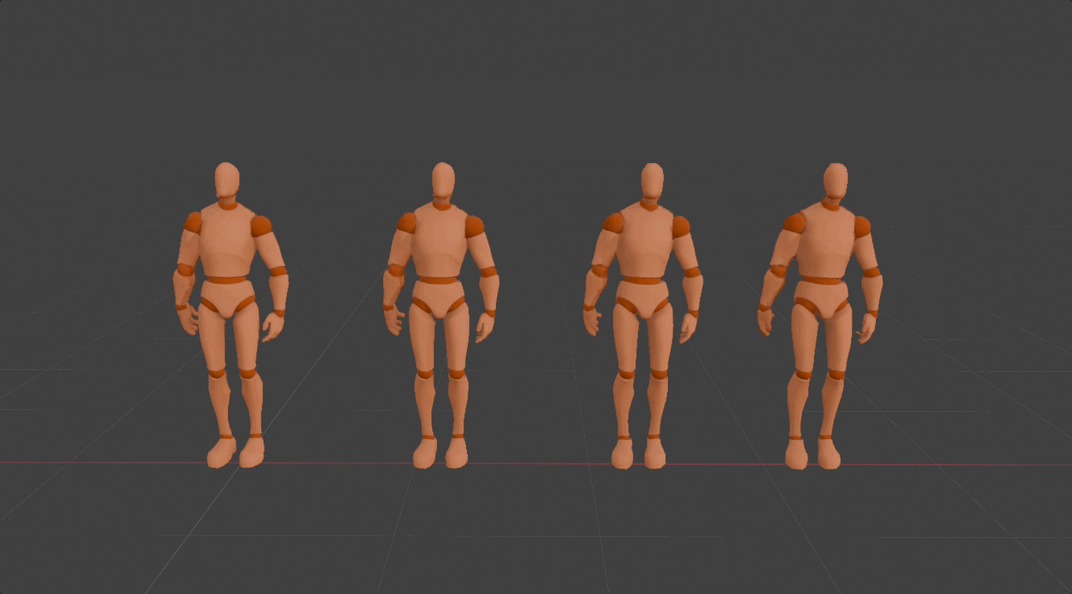Click the second mannequin's head
1072x594 pixels.
point(443,182)
